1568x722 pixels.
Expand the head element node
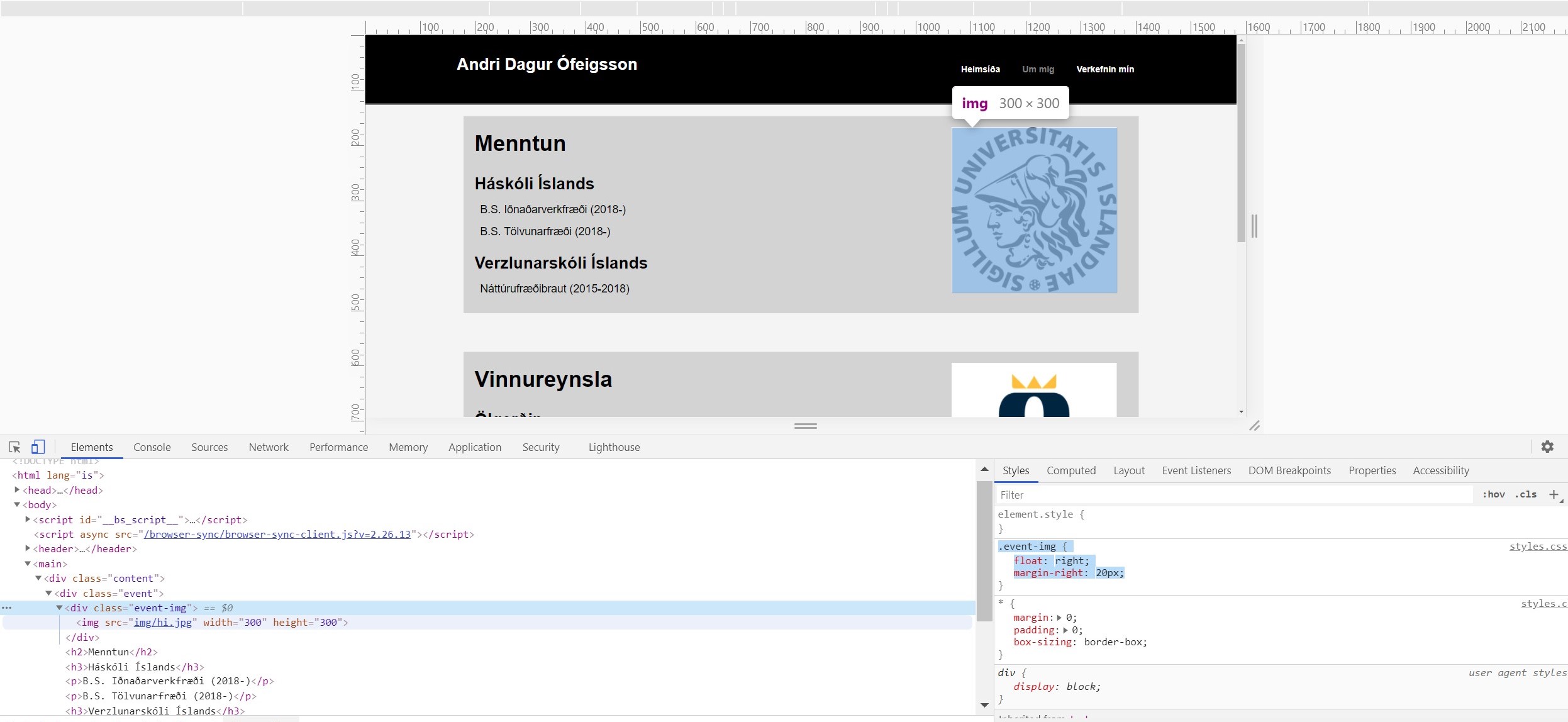pos(17,489)
